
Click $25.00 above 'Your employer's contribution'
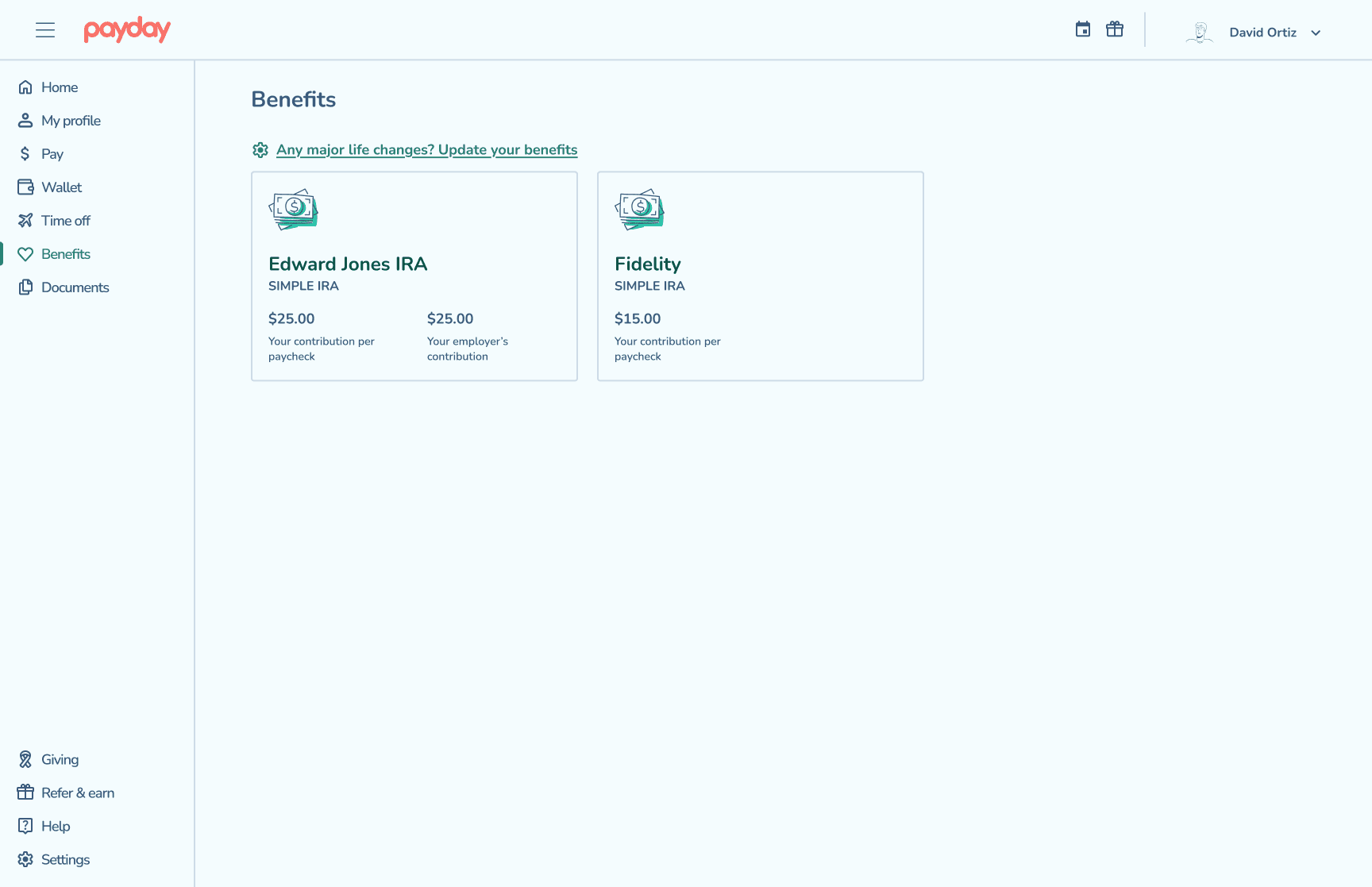point(450,318)
